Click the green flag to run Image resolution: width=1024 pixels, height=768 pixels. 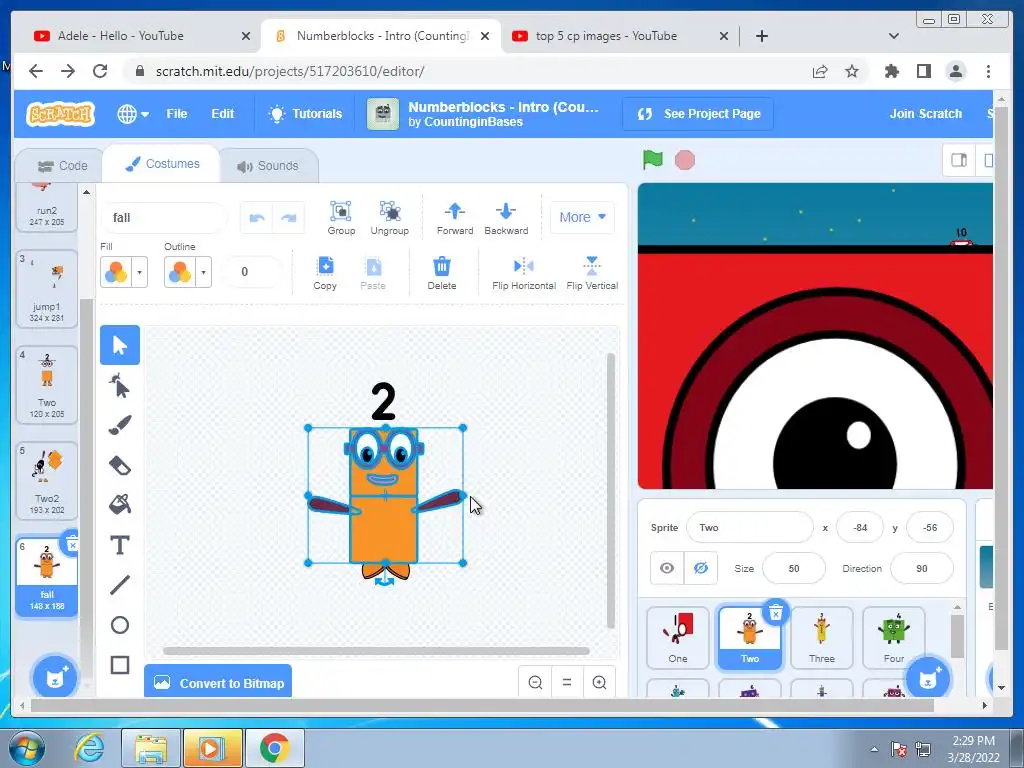[x=652, y=160]
